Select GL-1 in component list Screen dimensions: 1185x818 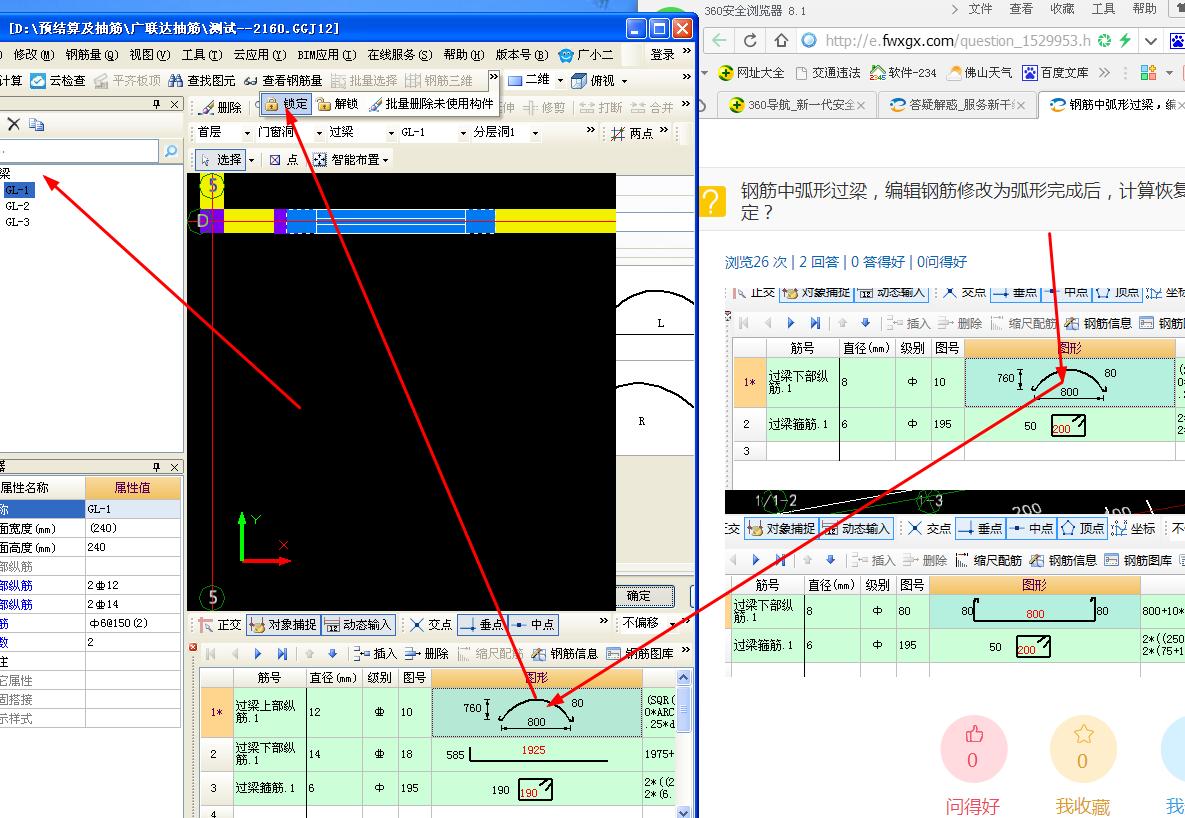coord(18,190)
